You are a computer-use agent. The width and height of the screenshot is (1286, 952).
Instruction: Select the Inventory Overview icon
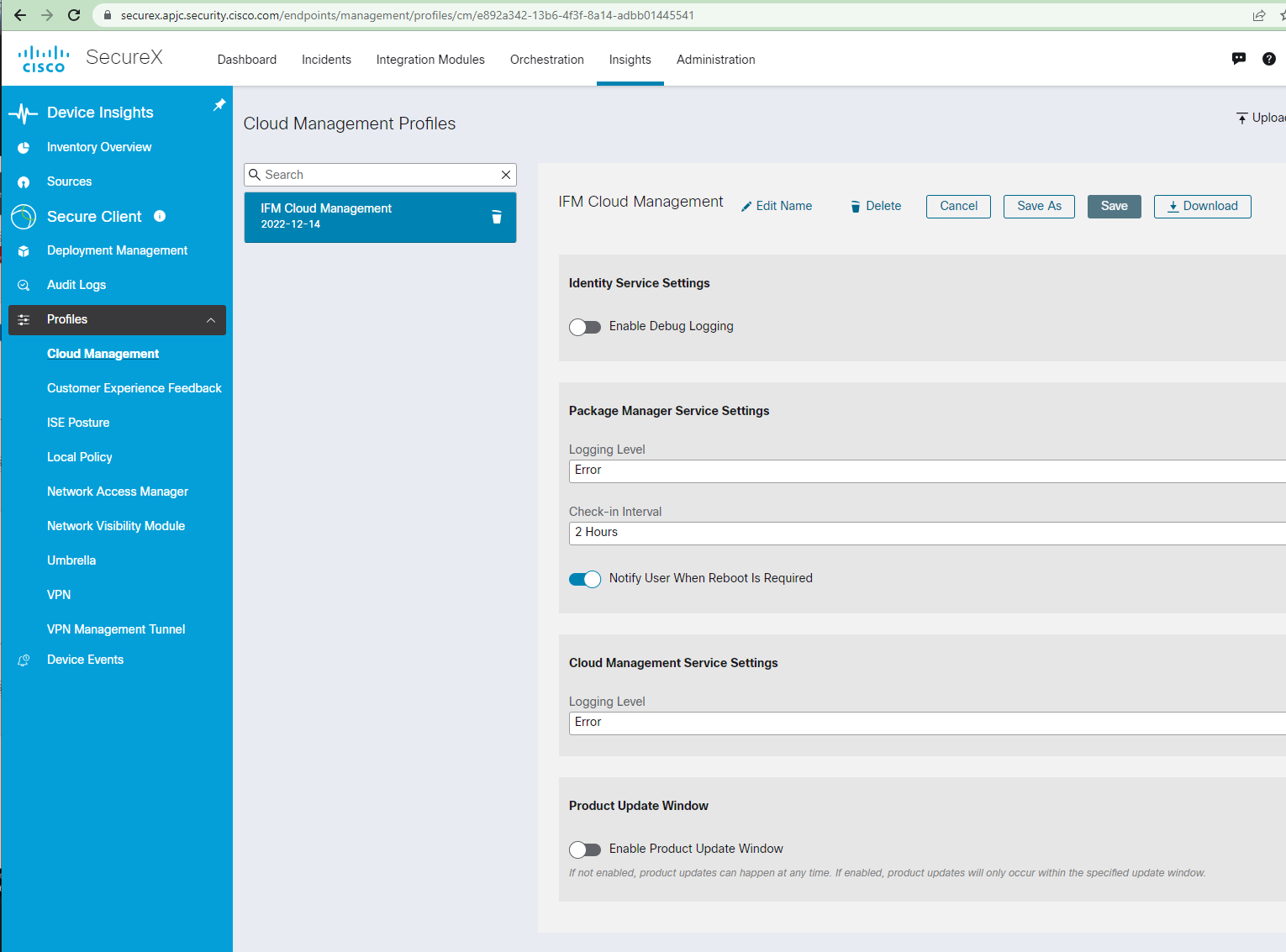pos(24,147)
